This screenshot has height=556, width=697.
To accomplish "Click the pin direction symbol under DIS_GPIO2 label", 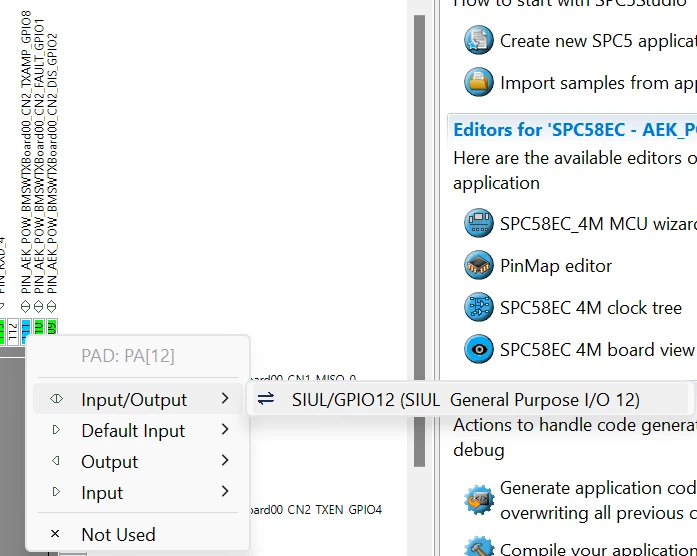I will click(52, 306).
